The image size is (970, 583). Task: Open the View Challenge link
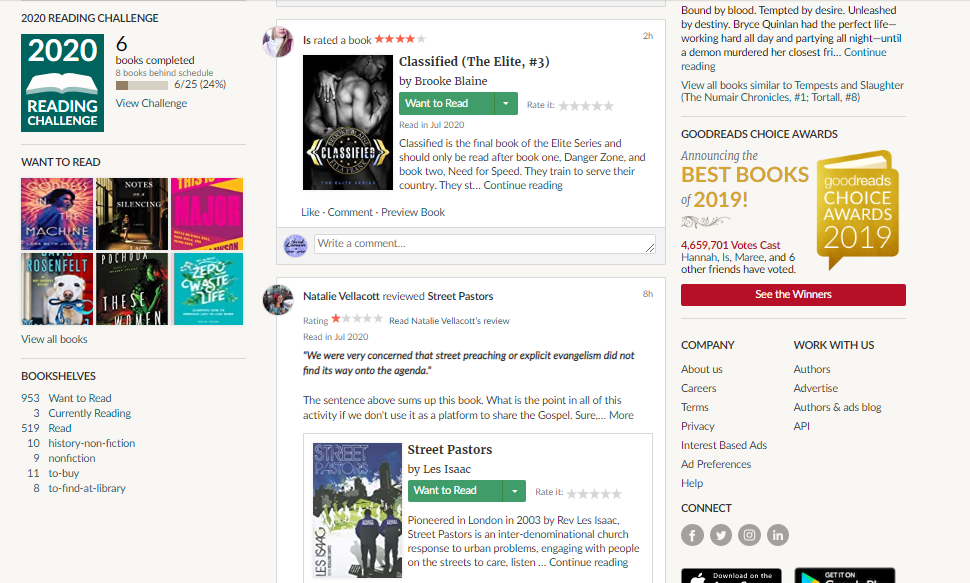point(151,103)
